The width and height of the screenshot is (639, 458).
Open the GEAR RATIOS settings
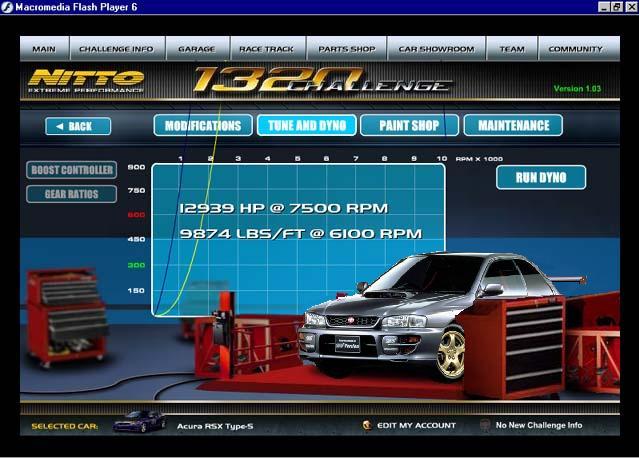point(72,194)
